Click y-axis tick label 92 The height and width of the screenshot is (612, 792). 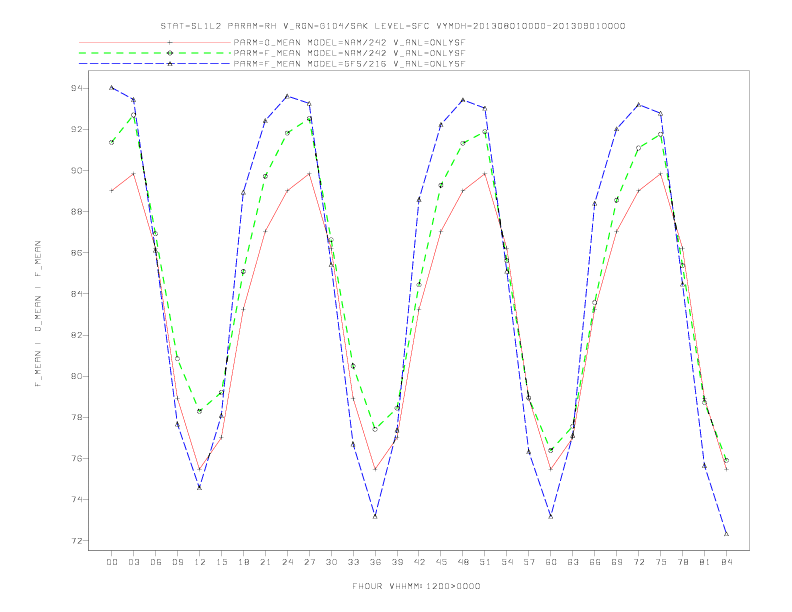(x=77, y=129)
